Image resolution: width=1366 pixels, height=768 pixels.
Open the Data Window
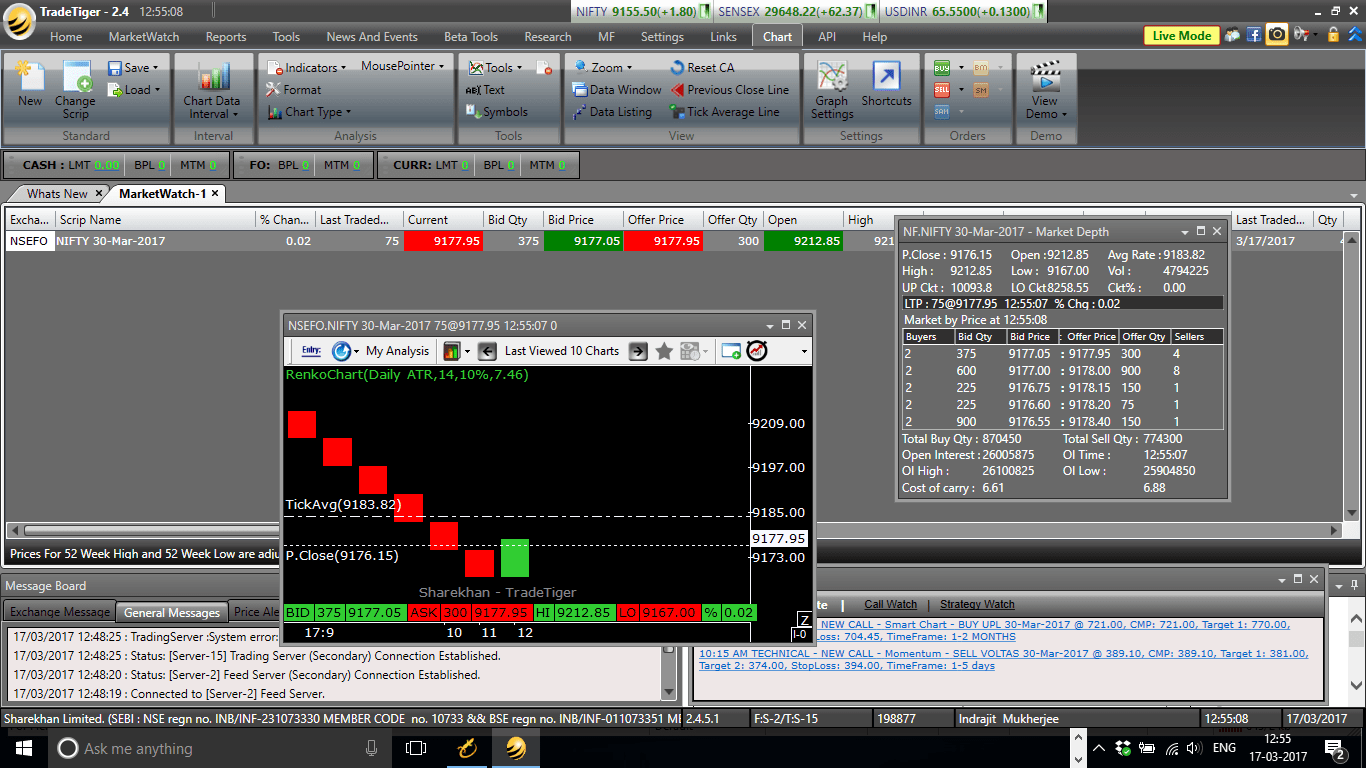pos(617,90)
